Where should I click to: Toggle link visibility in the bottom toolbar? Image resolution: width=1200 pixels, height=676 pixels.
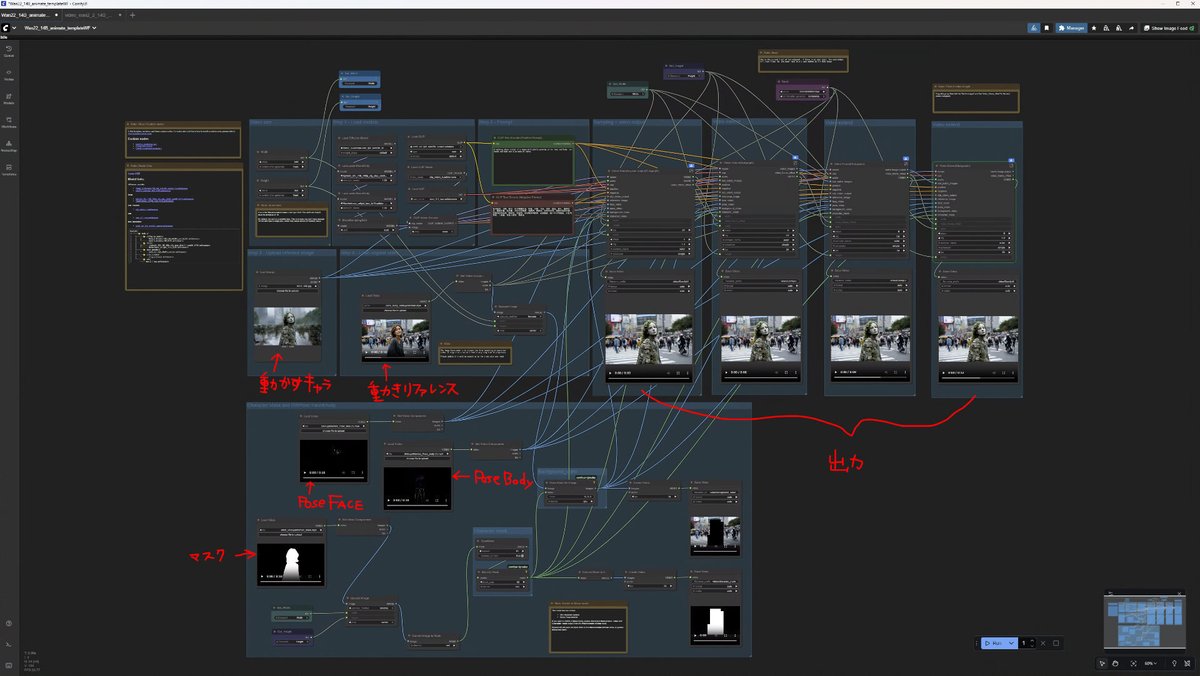[x=1174, y=663]
